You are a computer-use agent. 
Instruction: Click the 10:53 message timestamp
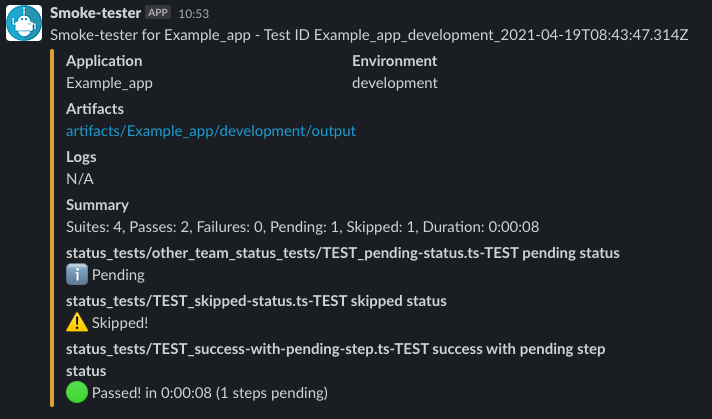(194, 14)
